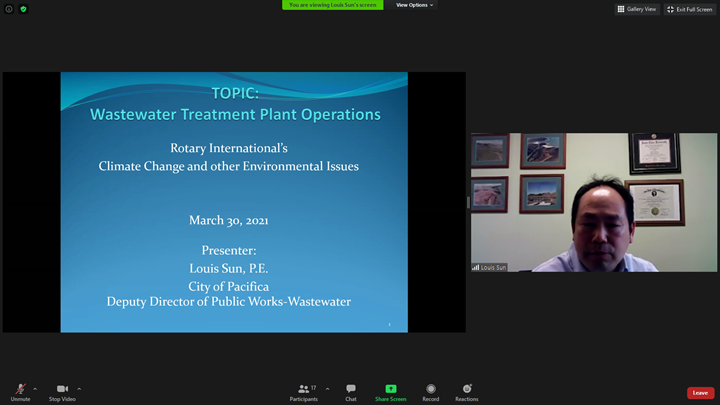Leave the meeting
The width and height of the screenshot is (720, 405).
coord(700,393)
